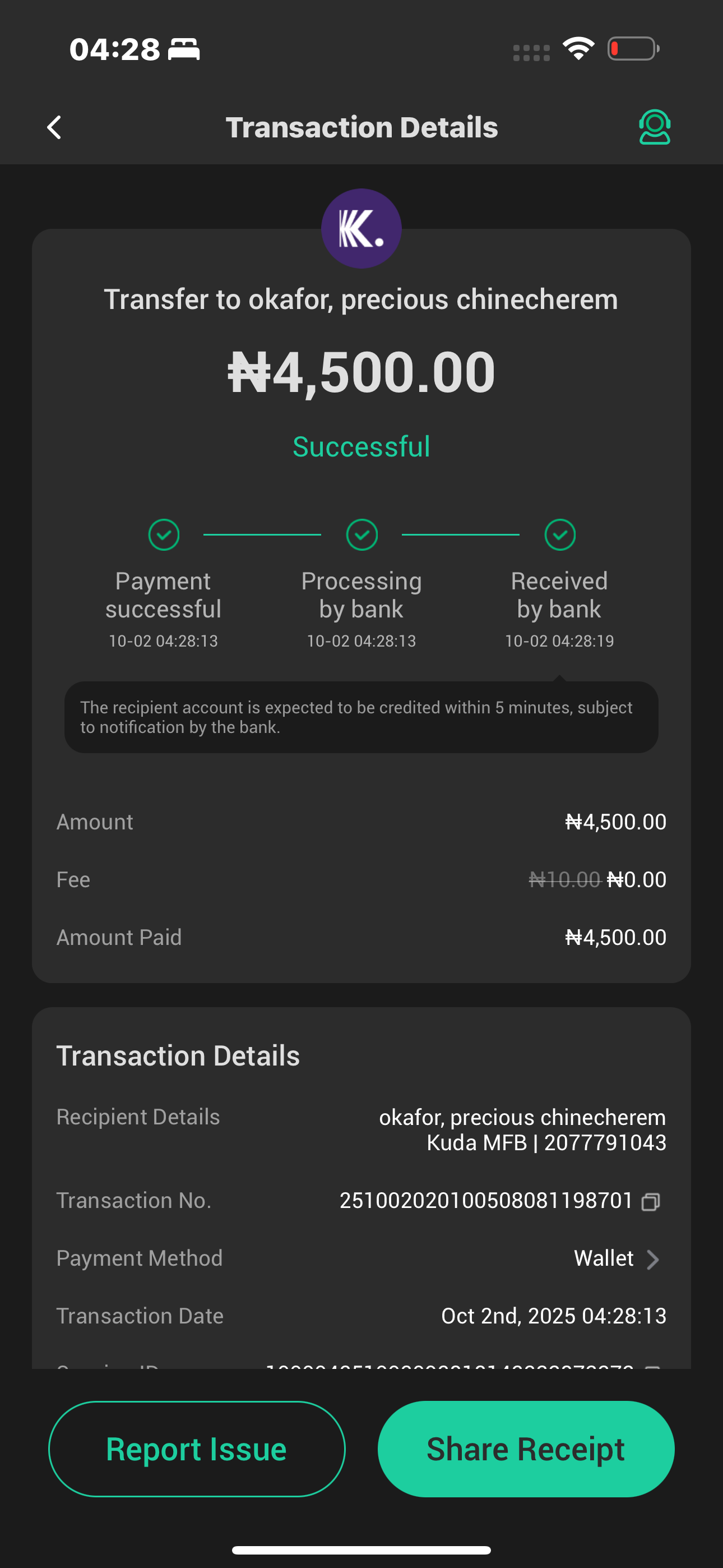Tap the Payment successful checkmark icon
The image size is (723, 1568).
(164, 534)
